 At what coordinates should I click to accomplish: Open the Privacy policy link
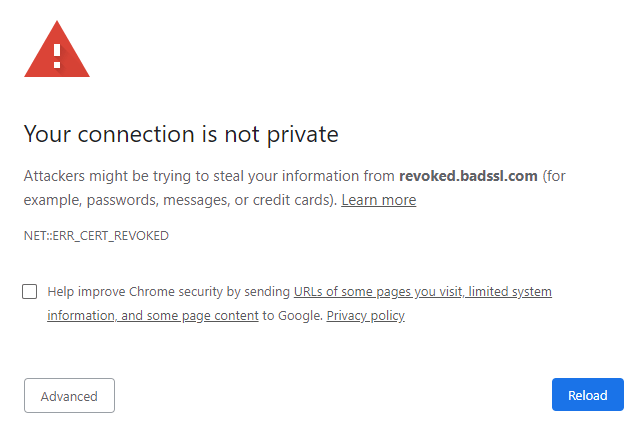(x=365, y=316)
